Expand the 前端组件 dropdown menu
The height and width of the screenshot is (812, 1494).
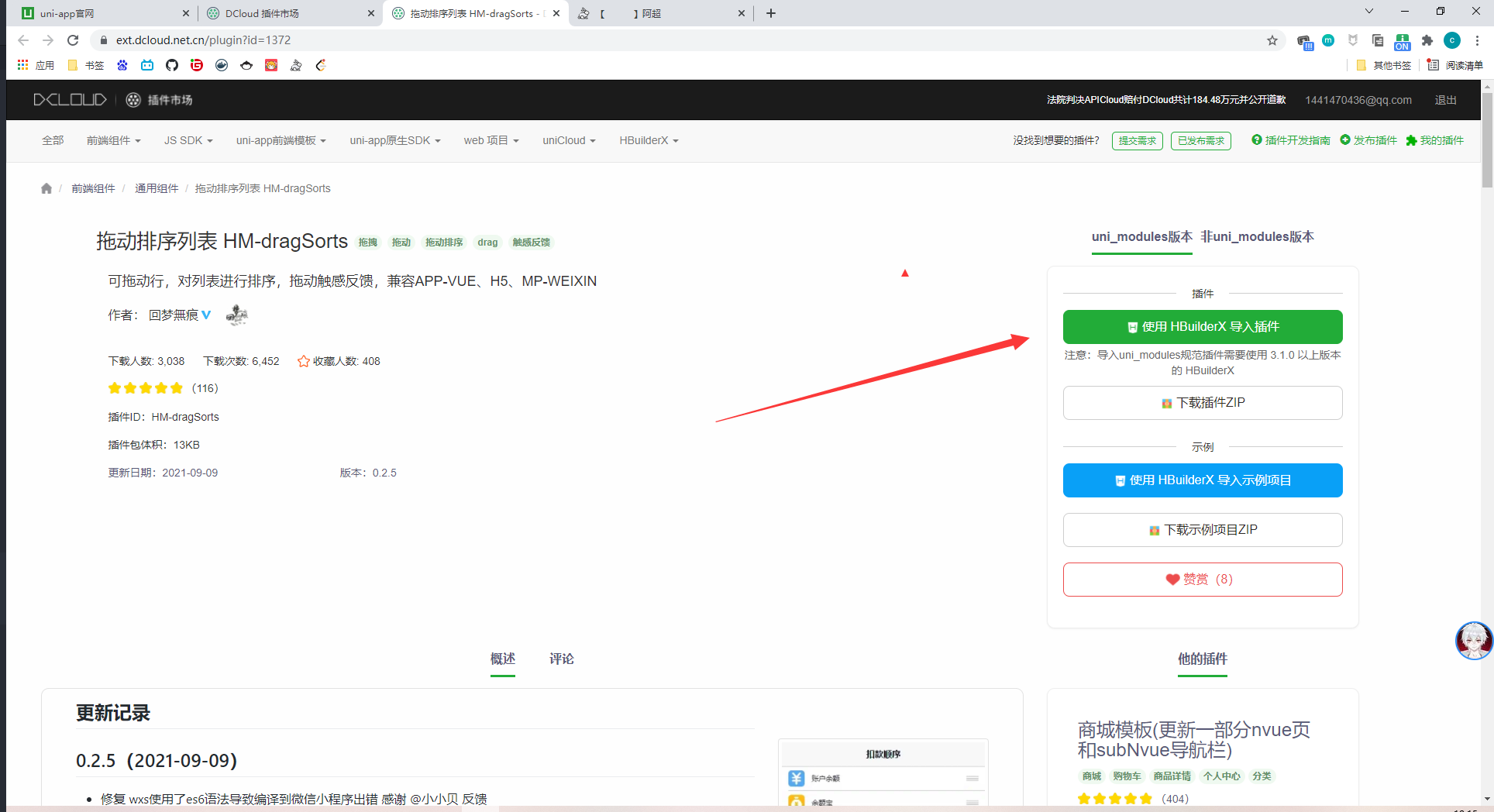pos(113,140)
